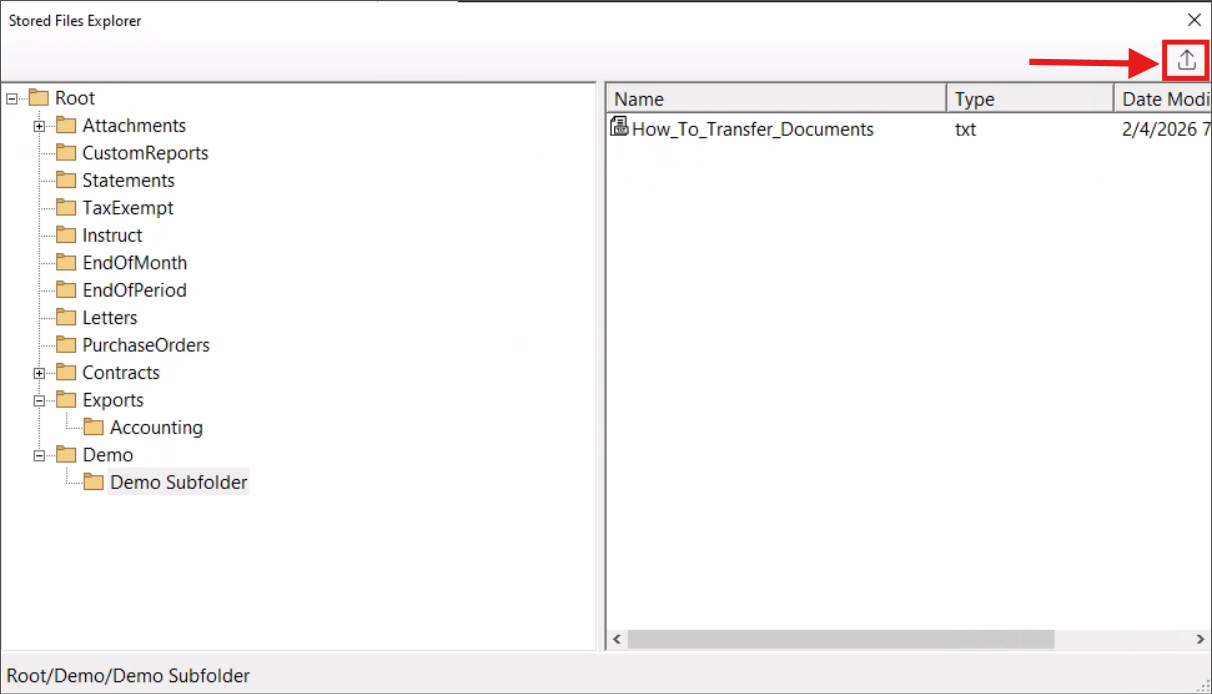Sort files by Type column header
Viewport: 1212px width, 694px height.
[1028, 99]
